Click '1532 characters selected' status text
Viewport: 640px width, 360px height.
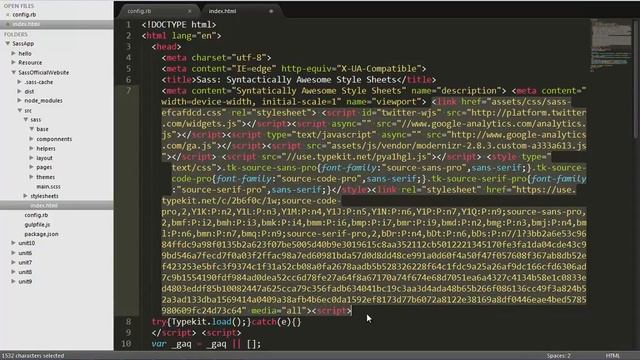(33, 356)
